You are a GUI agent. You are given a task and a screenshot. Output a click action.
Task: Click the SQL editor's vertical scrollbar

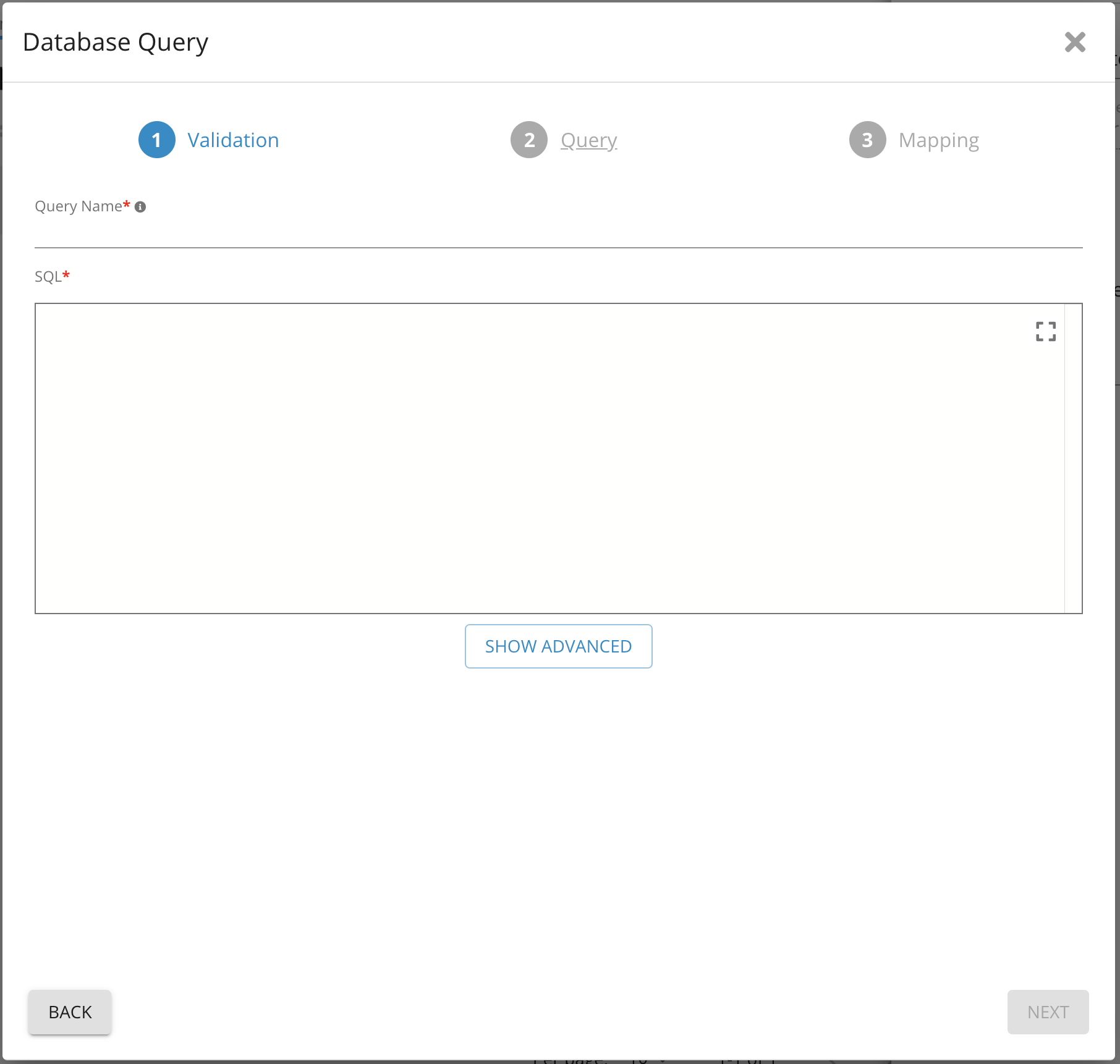pyautogui.click(x=1073, y=457)
